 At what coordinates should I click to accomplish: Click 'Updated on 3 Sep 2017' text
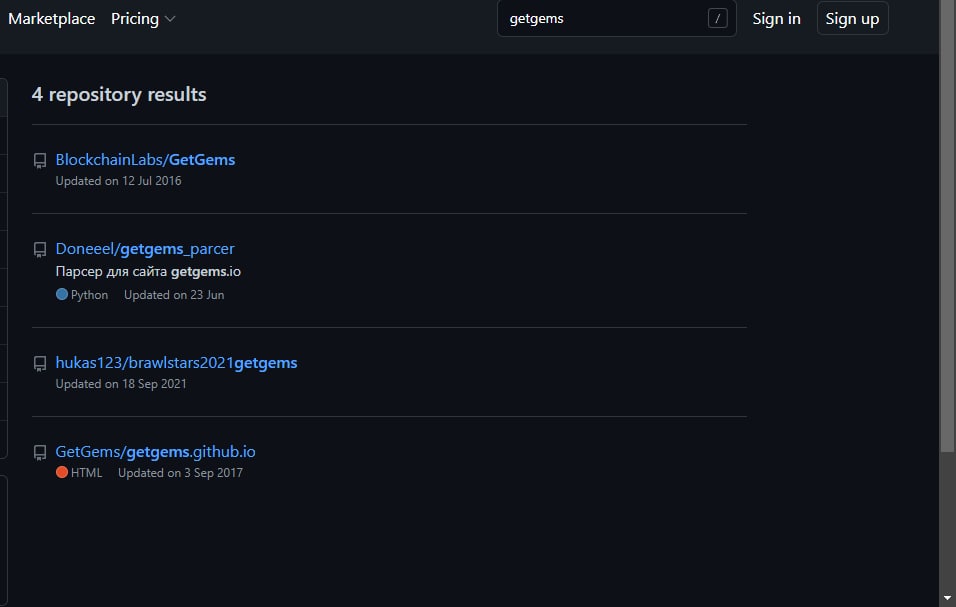coord(180,473)
